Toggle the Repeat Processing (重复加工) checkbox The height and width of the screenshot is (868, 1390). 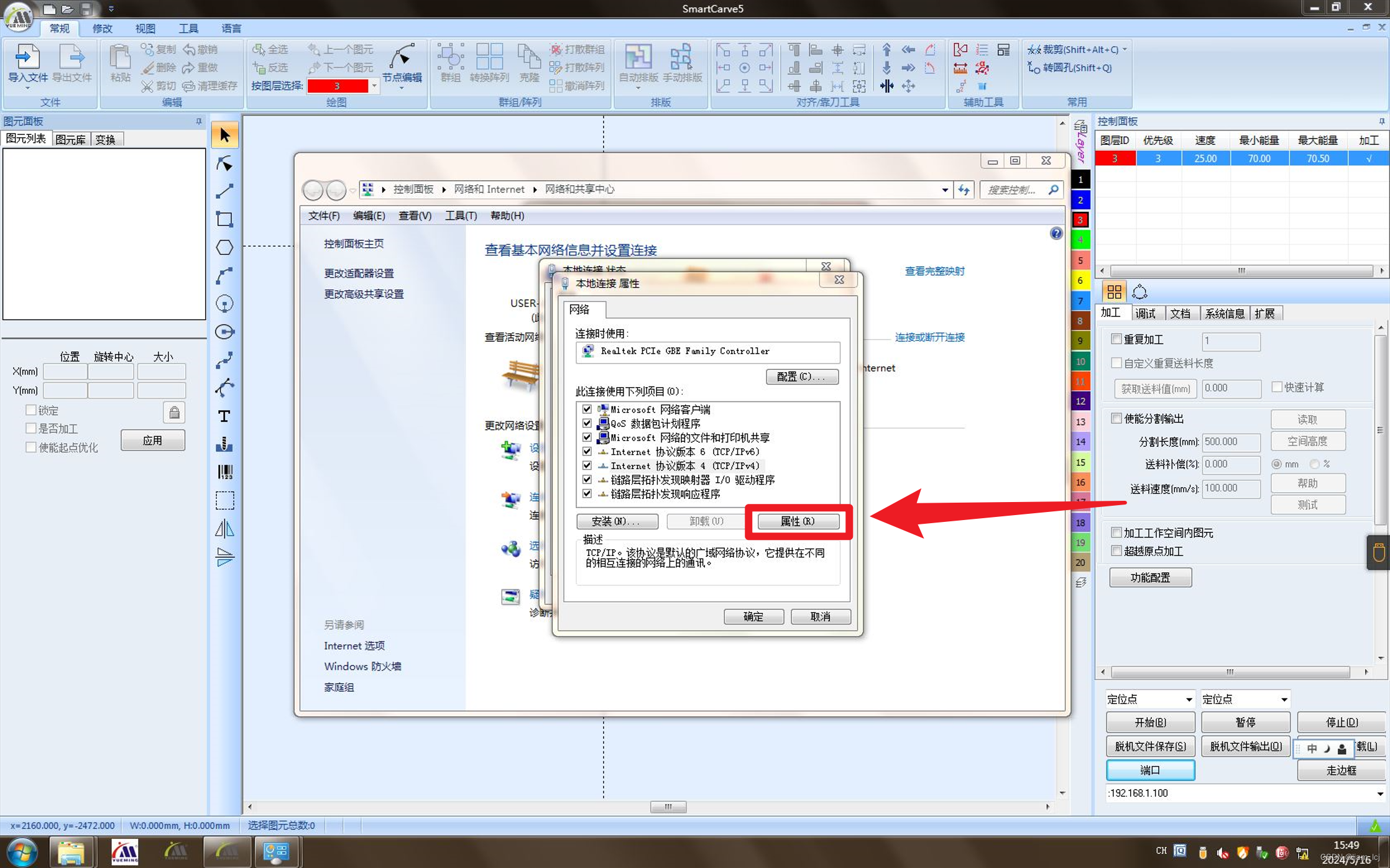[1116, 339]
